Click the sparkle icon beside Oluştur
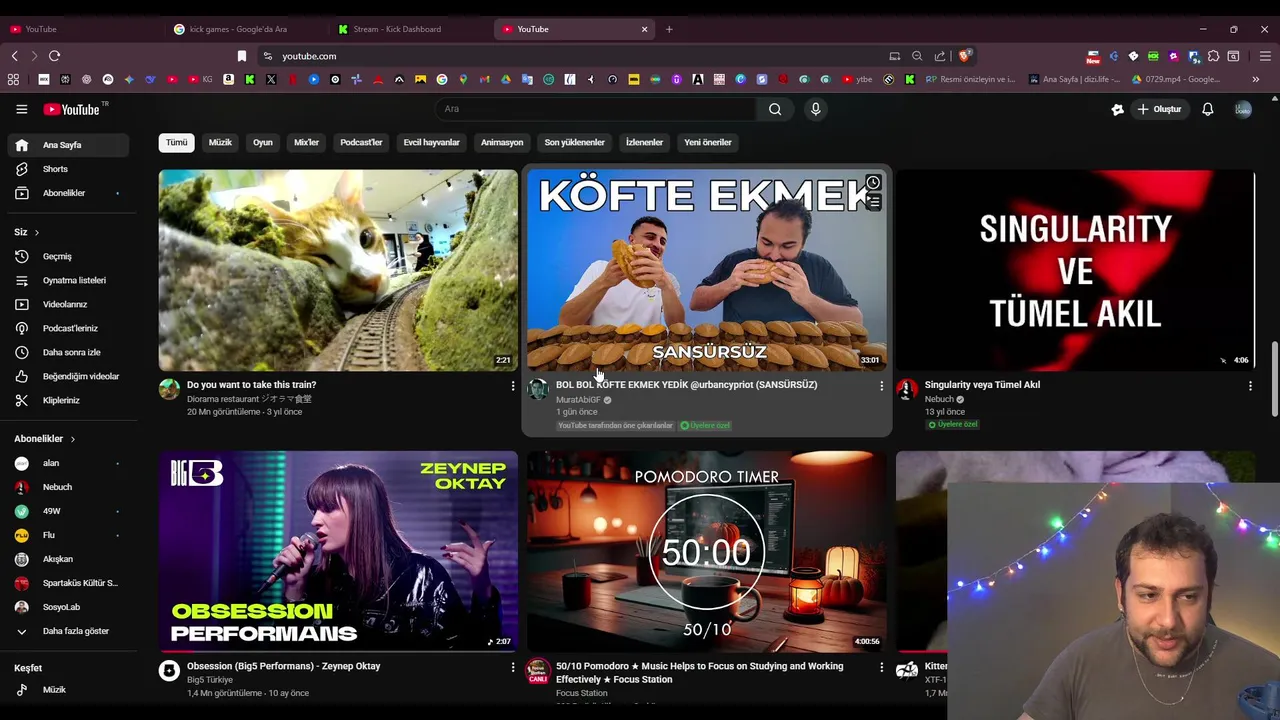The width and height of the screenshot is (1280, 720). coord(1118,109)
